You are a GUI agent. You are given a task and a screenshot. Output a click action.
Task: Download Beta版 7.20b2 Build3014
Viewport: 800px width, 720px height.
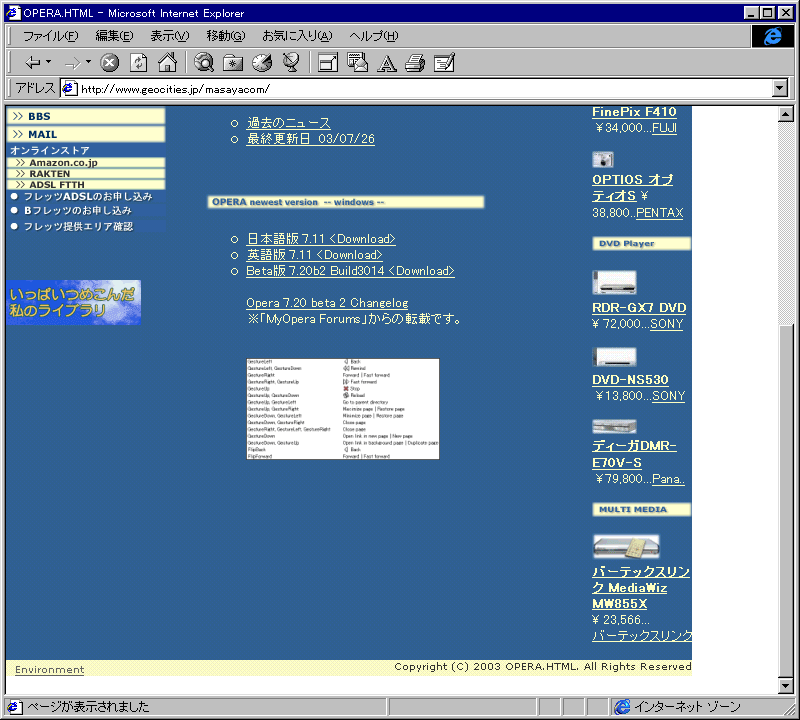point(351,271)
